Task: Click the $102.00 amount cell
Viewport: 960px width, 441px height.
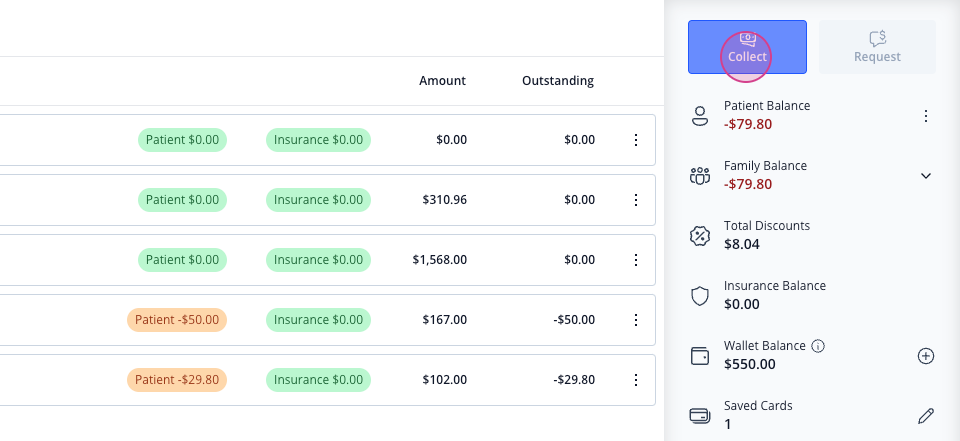Action: tap(444, 380)
